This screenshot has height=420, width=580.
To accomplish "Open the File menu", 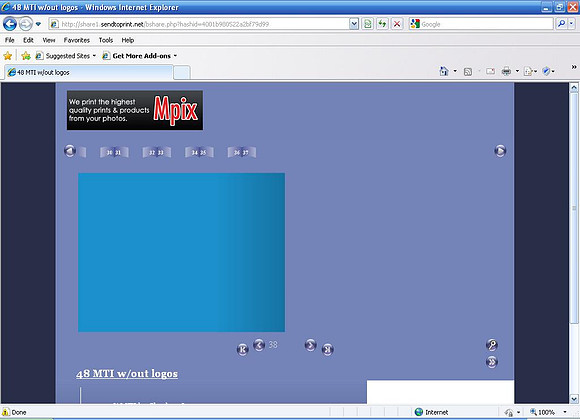I will 10,40.
